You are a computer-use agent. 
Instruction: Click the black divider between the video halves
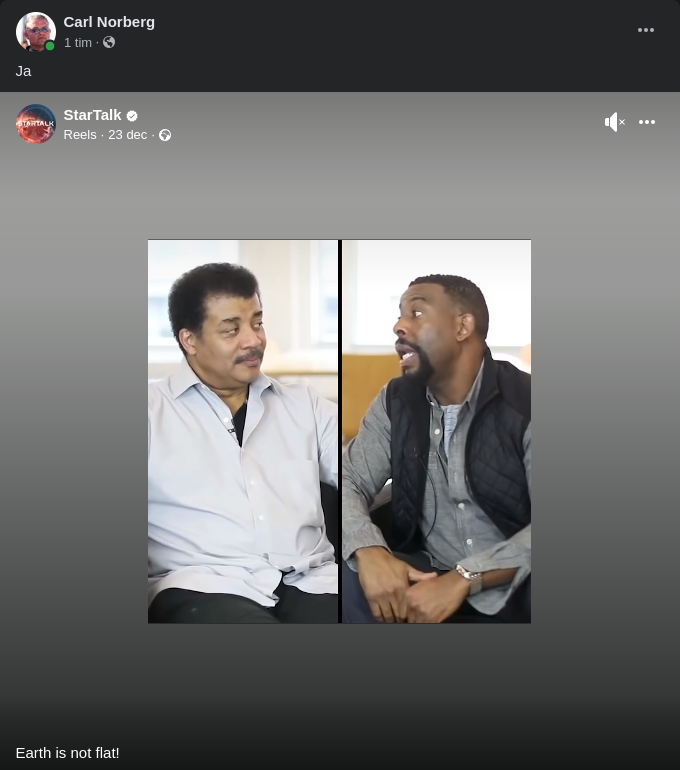[x=340, y=430]
